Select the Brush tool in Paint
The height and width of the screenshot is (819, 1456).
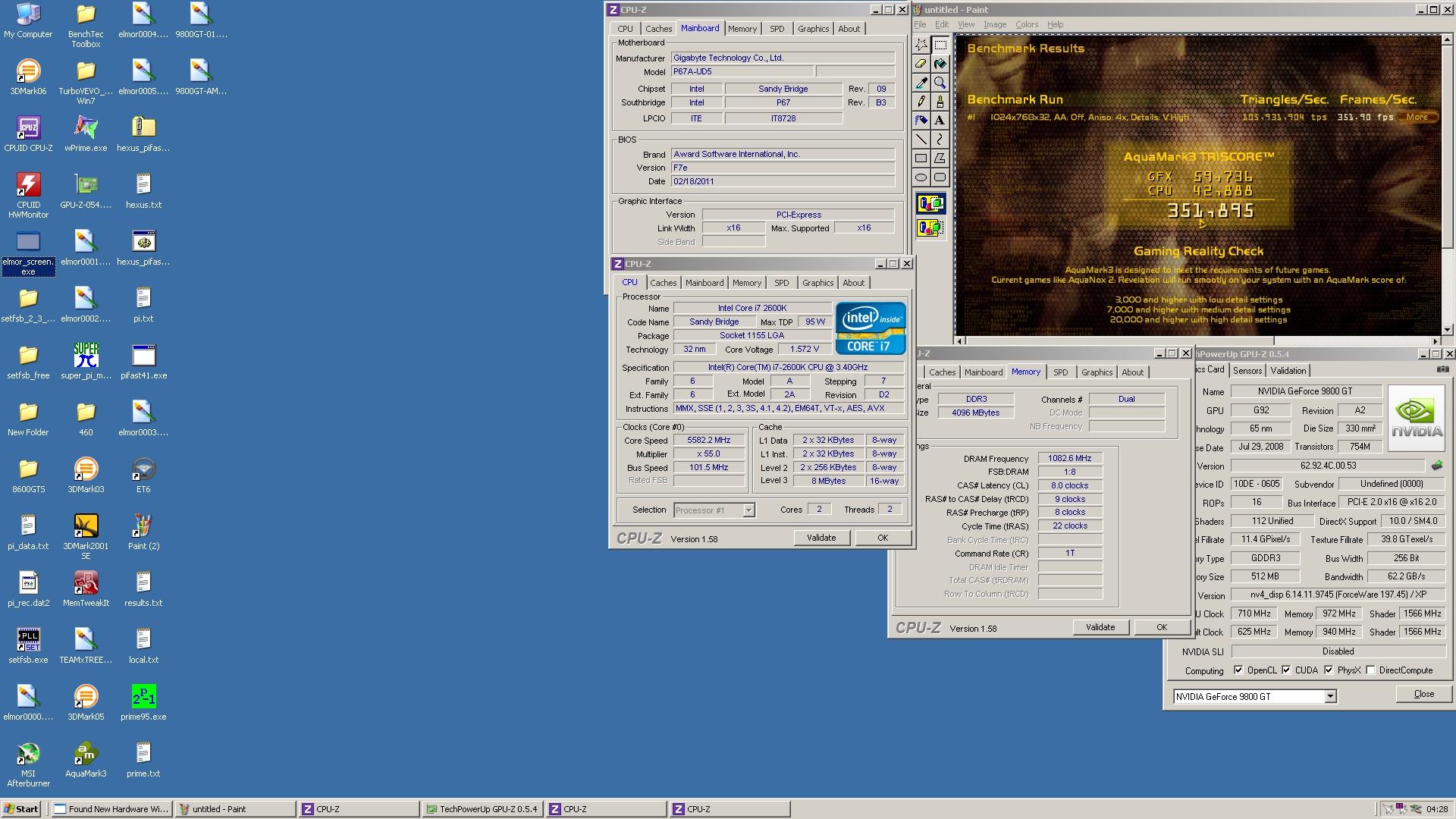pyautogui.click(x=940, y=102)
